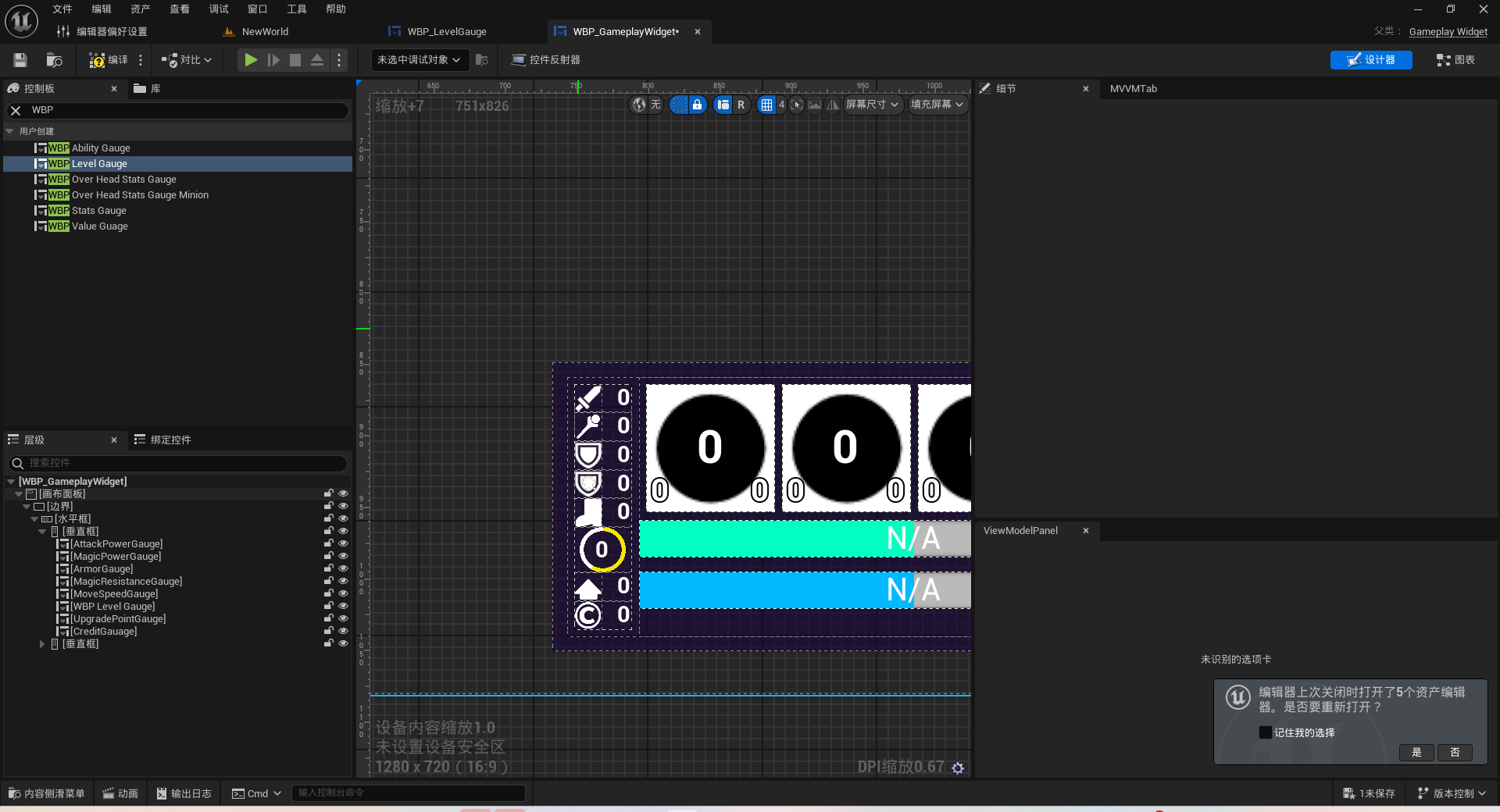Open the File menu
1500x812 pixels.
[62, 9]
